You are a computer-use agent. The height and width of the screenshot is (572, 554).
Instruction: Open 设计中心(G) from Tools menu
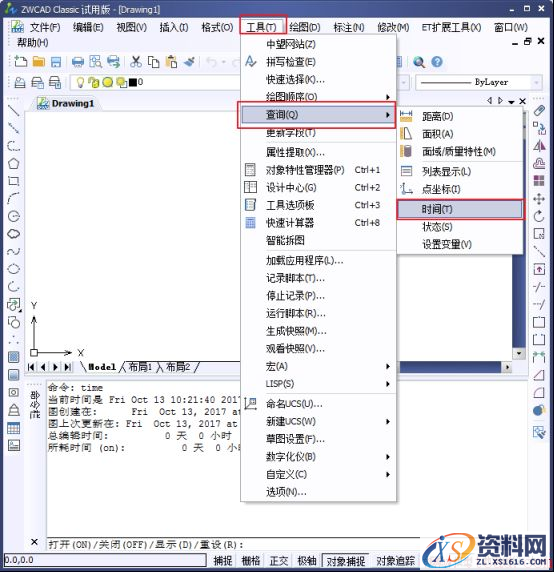(318, 188)
